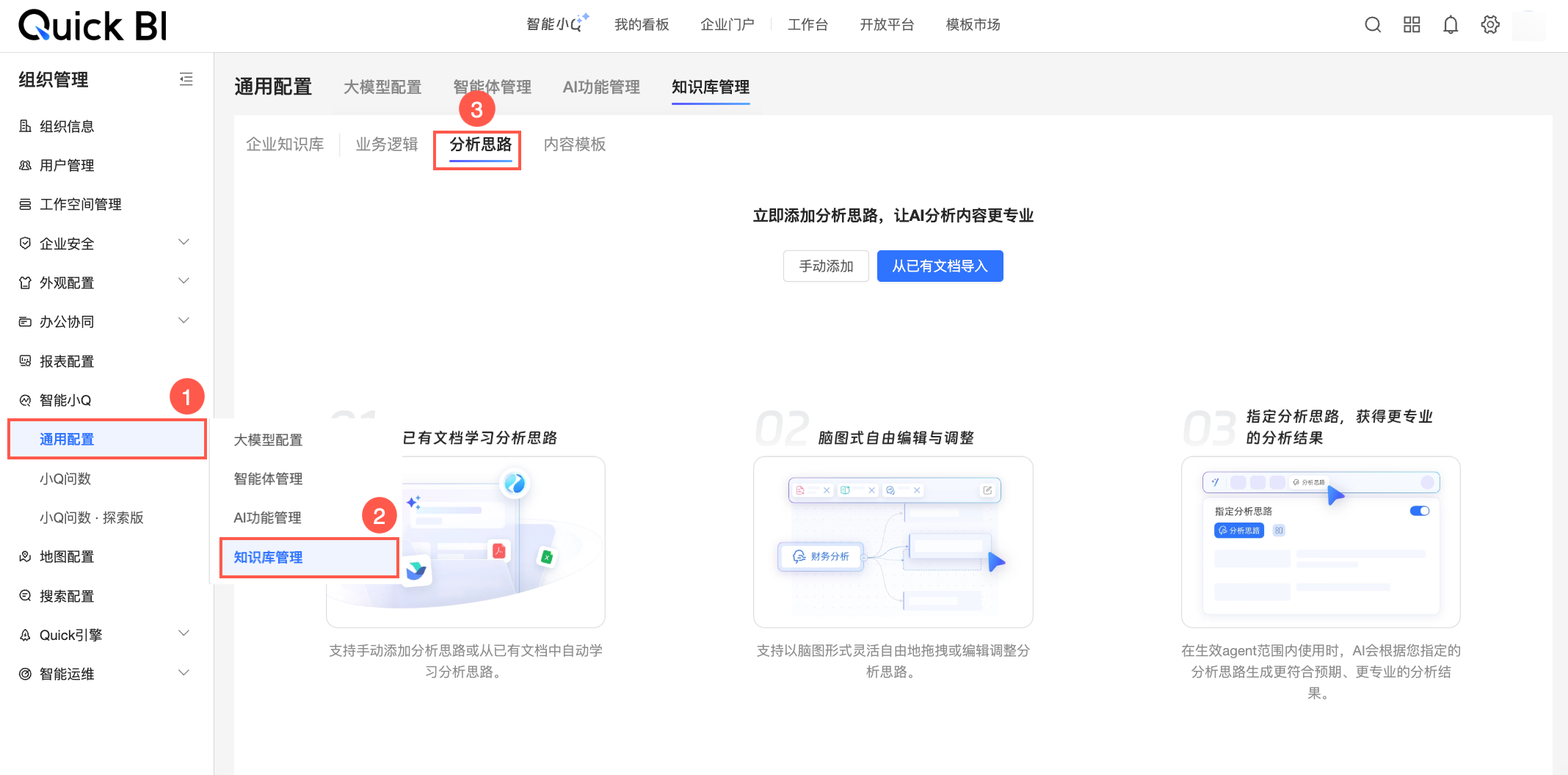Screen dimensions: 1568x775
Task: Select the 知识库管理 top tab
Action: tap(711, 87)
